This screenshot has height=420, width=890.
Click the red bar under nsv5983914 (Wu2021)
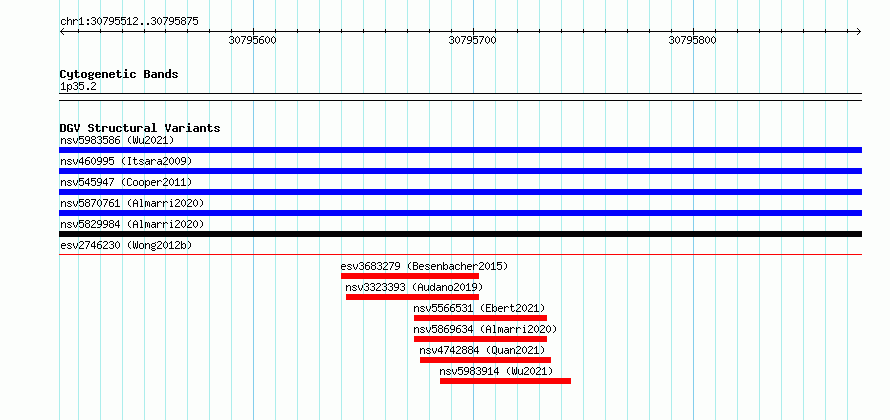click(505, 381)
